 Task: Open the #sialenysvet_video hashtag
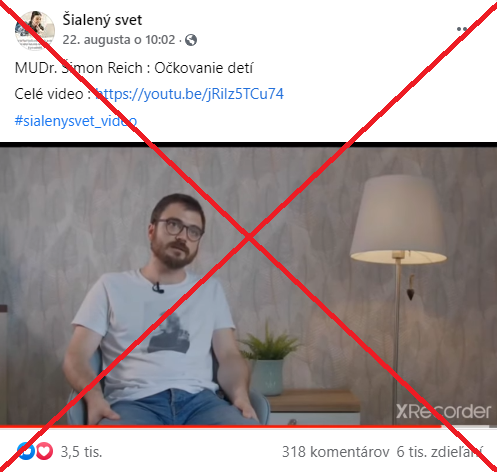76,121
